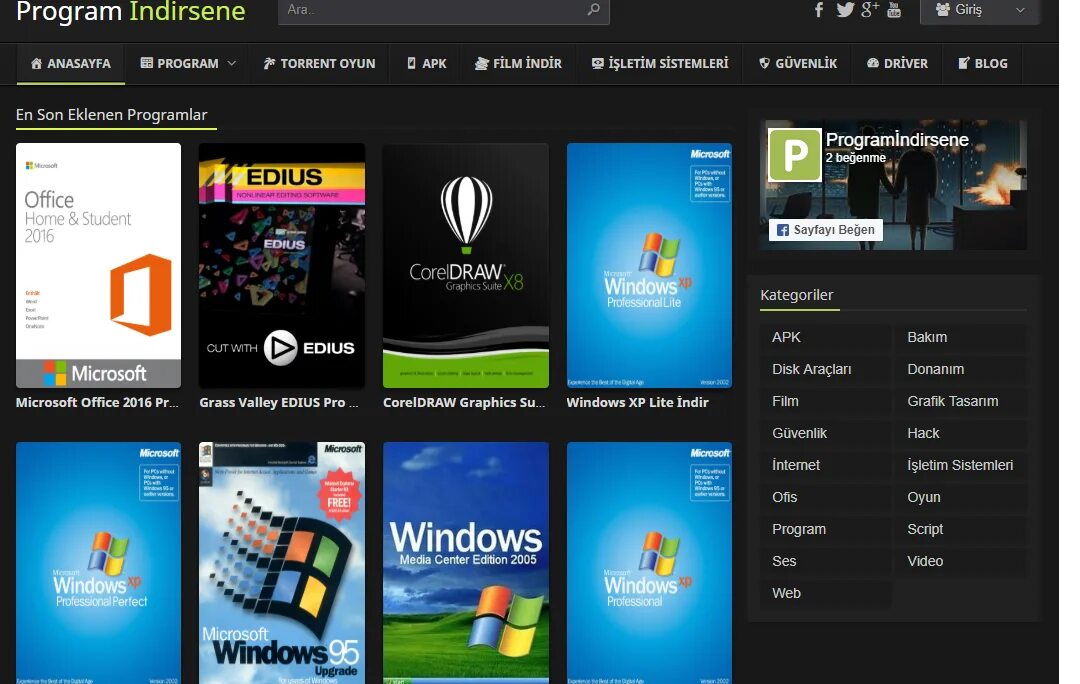Viewport: 1080px width, 684px height.
Task: Switch to the Film İndir section
Action: pos(518,62)
